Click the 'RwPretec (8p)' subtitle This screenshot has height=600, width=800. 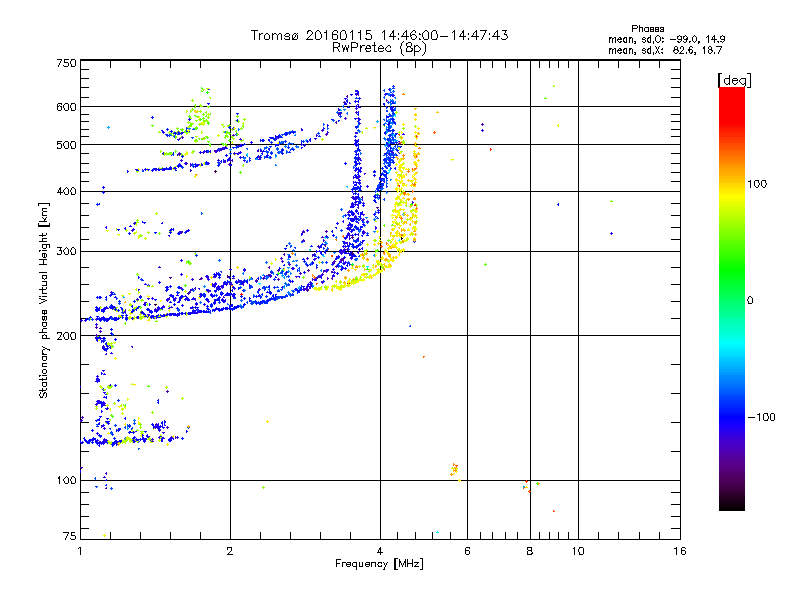coord(379,48)
